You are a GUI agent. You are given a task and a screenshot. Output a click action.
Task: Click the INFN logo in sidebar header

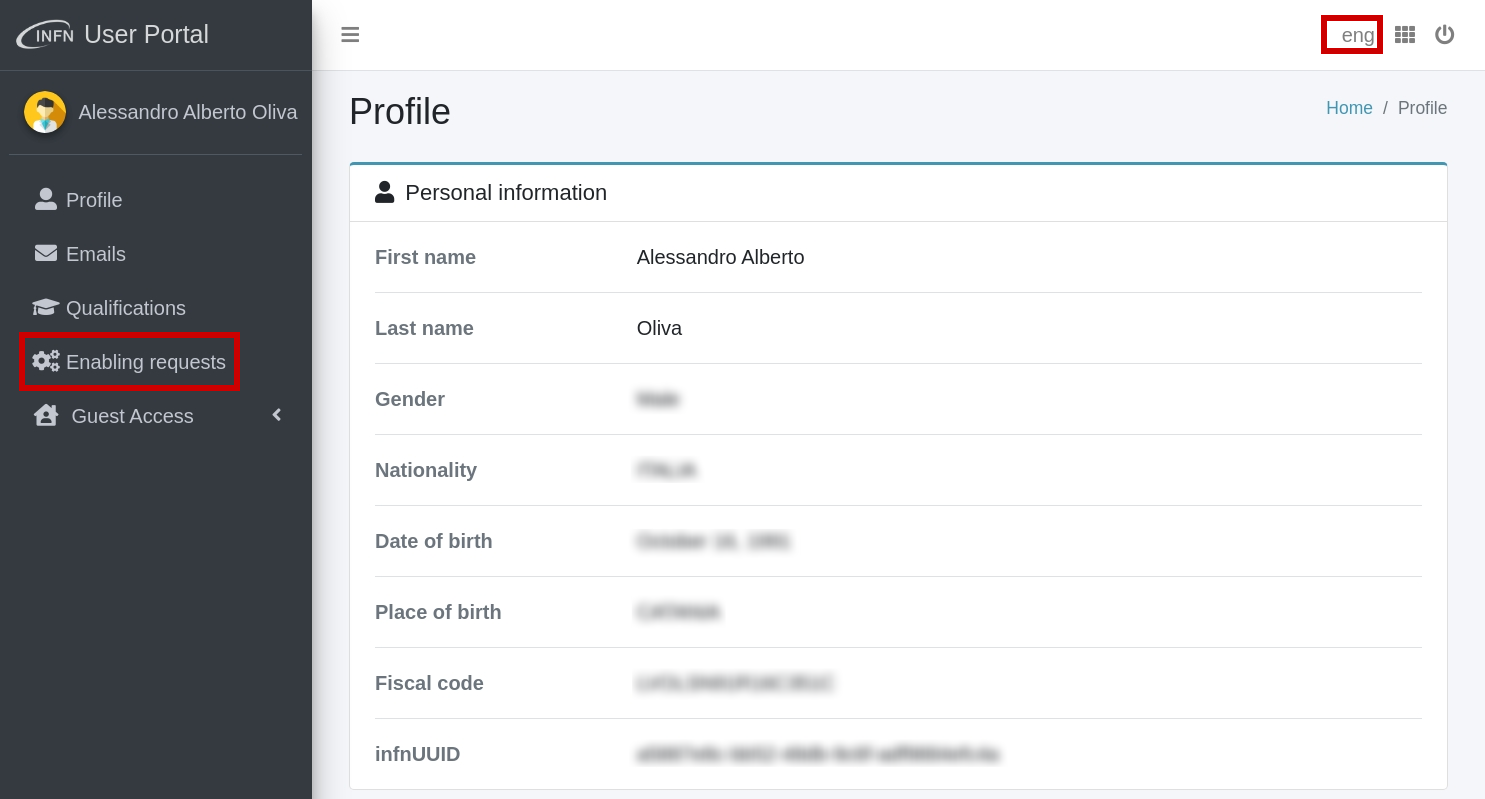pos(45,35)
